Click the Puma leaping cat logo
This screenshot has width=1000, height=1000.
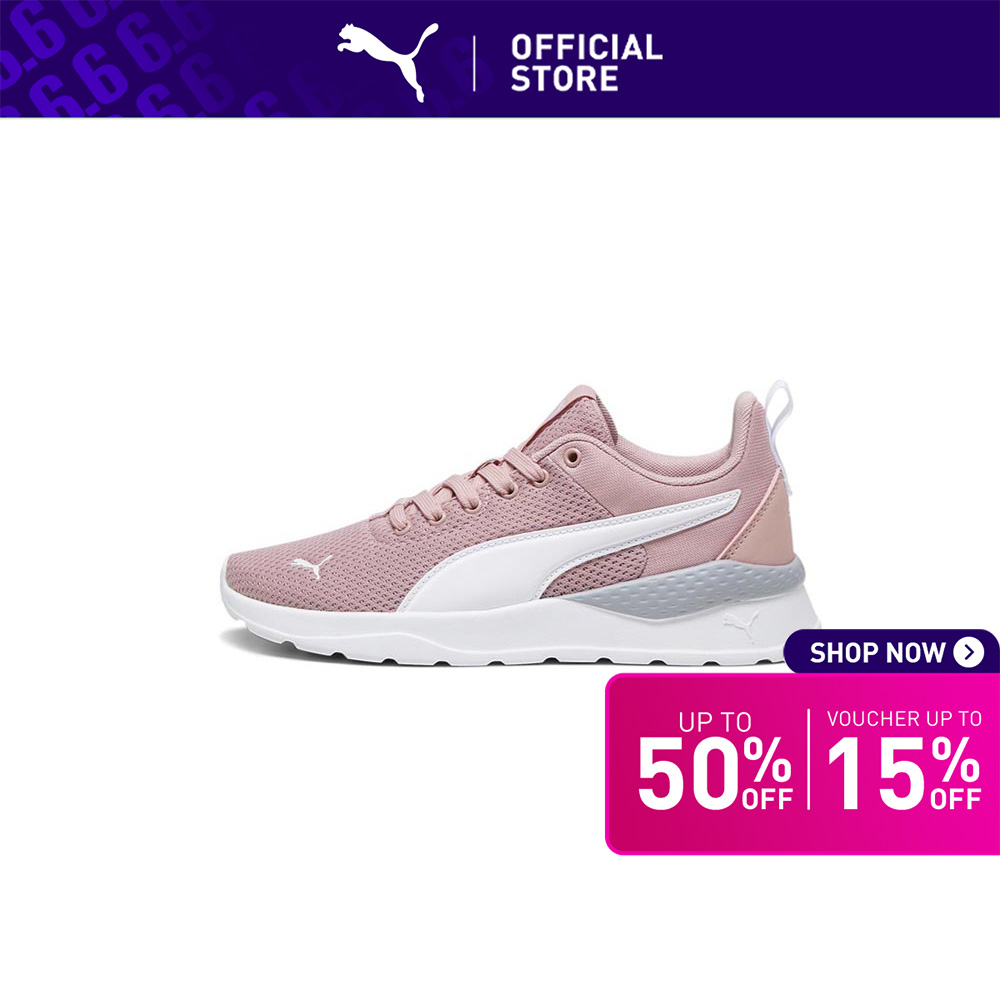click(388, 62)
